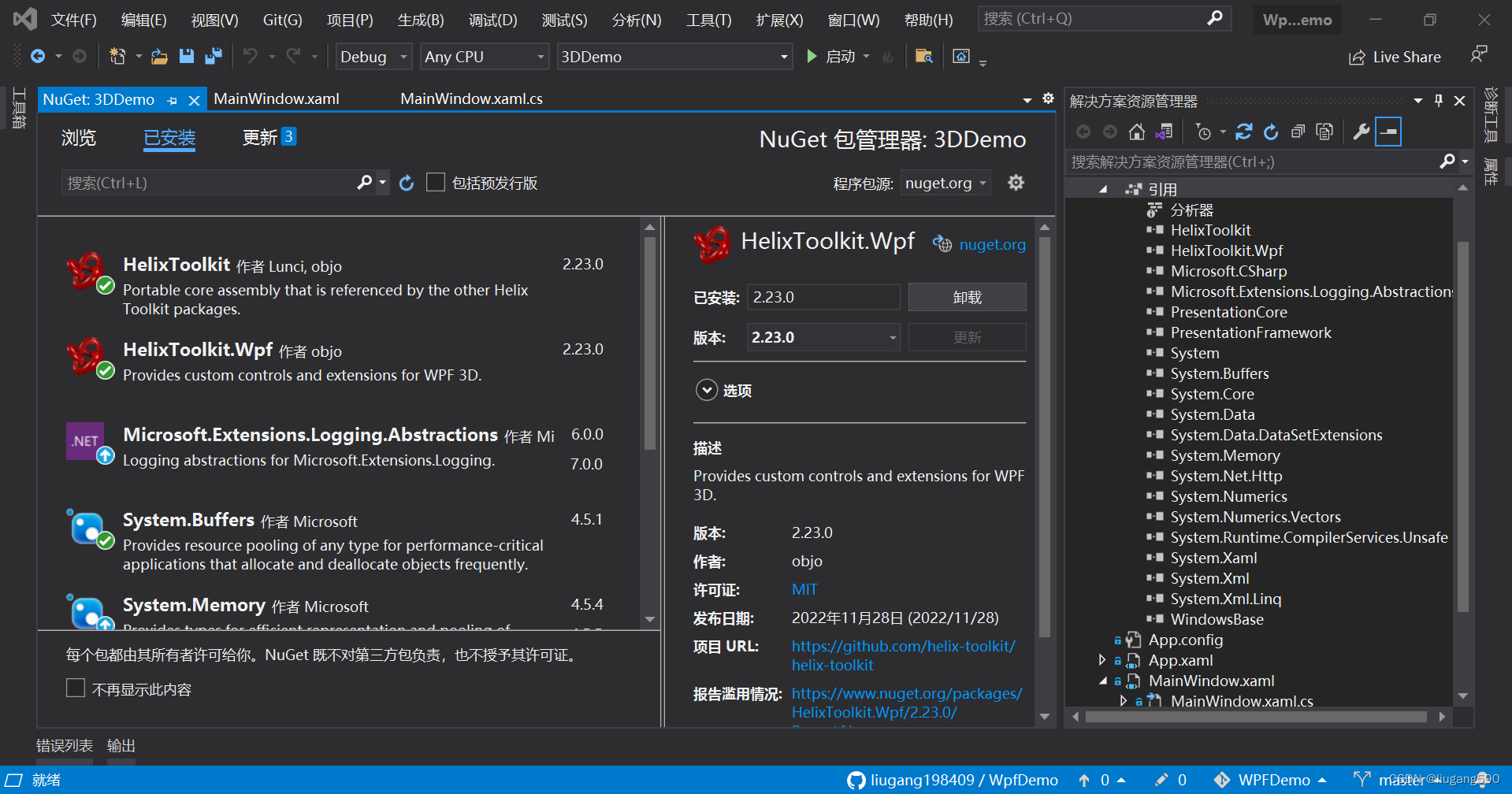Click the navigate backward toolbar icon
The image size is (1512, 794).
coord(37,56)
